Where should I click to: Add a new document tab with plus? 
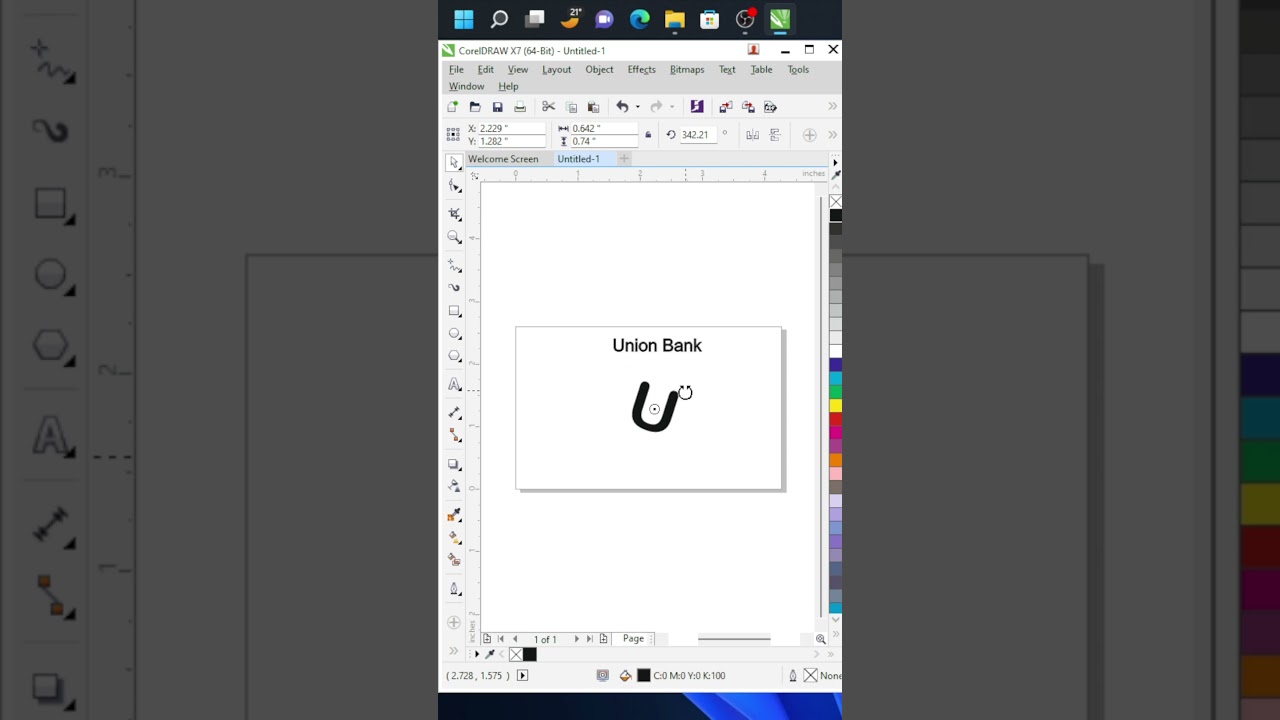[624, 159]
